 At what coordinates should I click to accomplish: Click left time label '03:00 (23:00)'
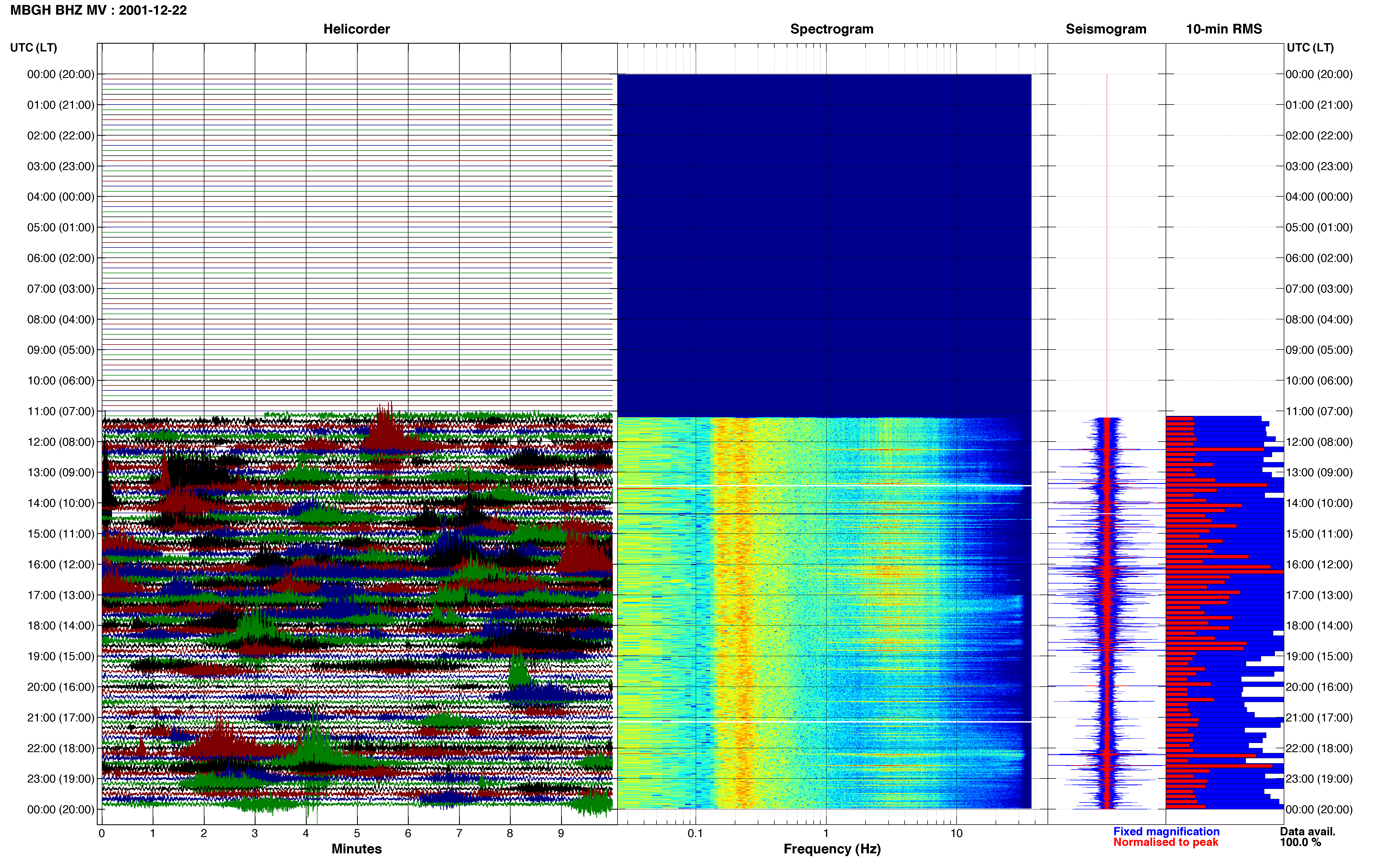(x=61, y=166)
